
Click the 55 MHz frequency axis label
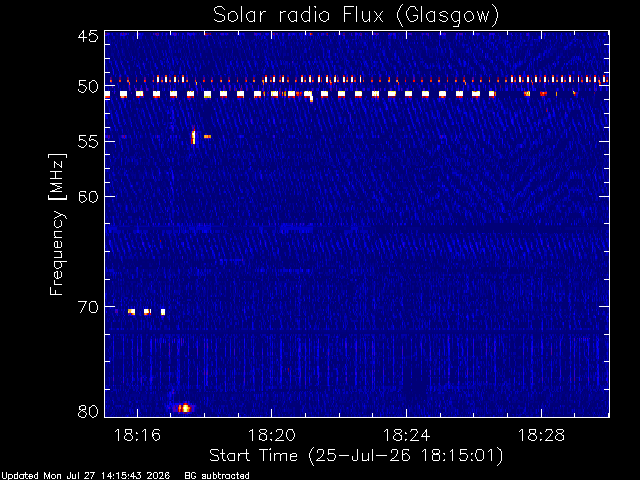[88, 142]
